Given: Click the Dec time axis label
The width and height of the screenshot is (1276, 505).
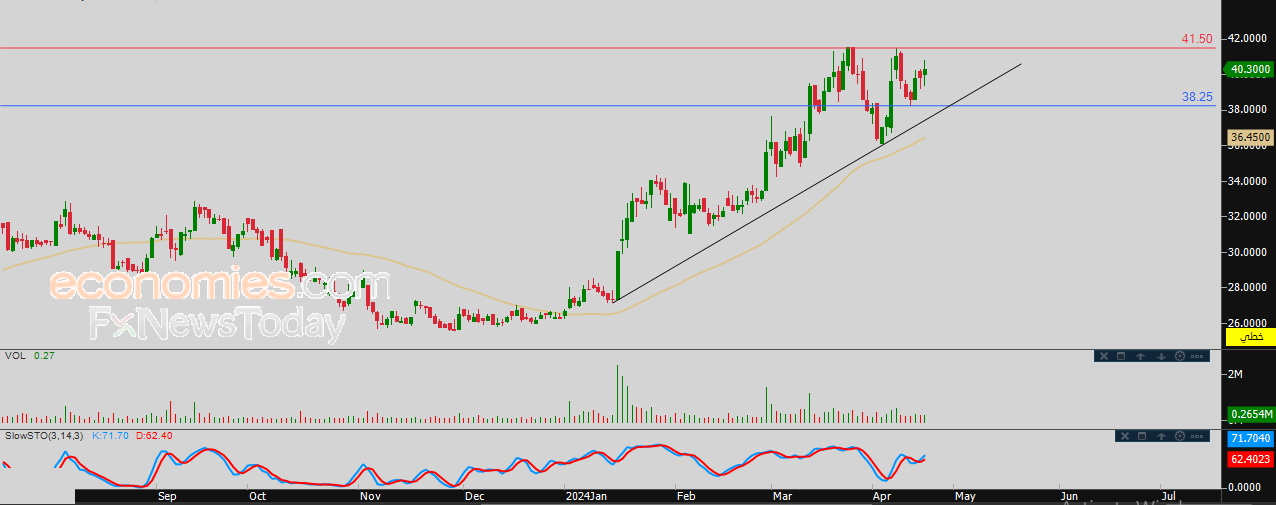Looking at the screenshot, I should 474,496.
